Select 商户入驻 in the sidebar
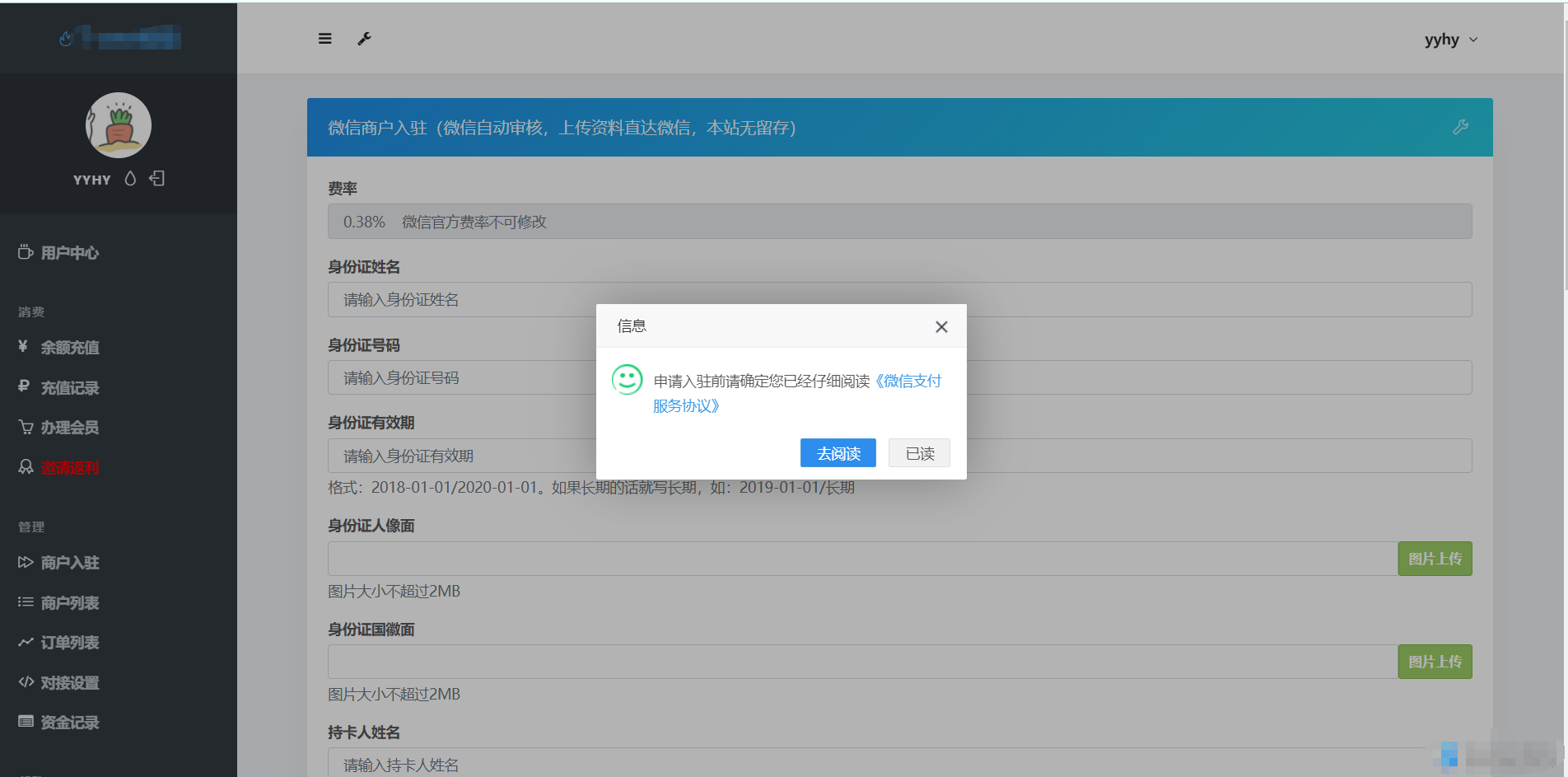 (x=70, y=563)
